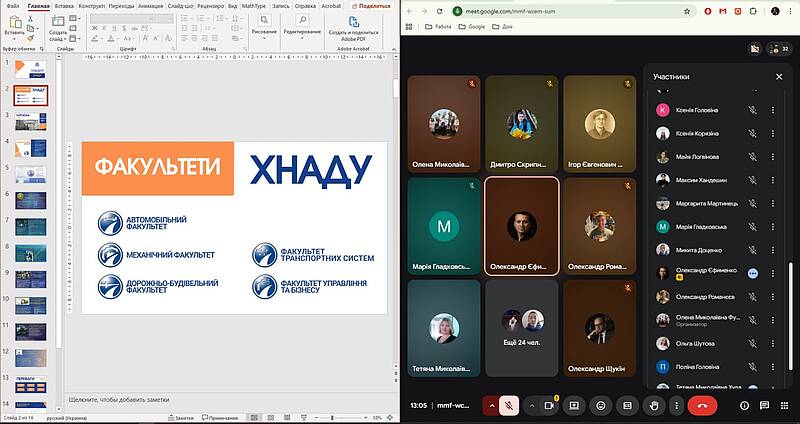This screenshot has width=800, height=424.
Task: Click the Примечания button in status bar
Action: 218,418
